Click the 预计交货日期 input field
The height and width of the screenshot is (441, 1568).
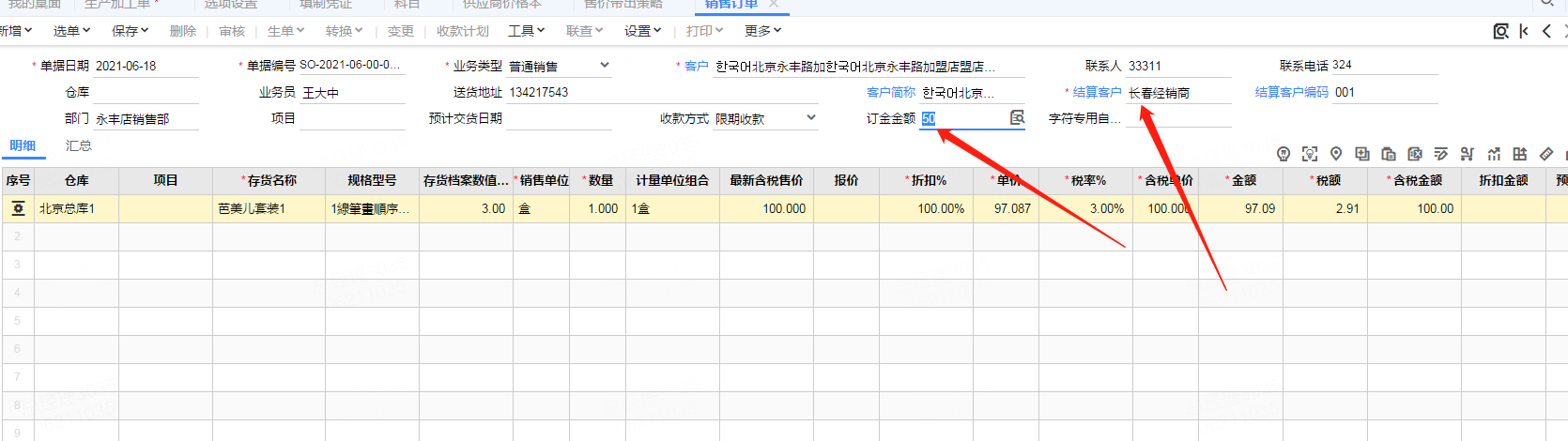coord(560,118)
